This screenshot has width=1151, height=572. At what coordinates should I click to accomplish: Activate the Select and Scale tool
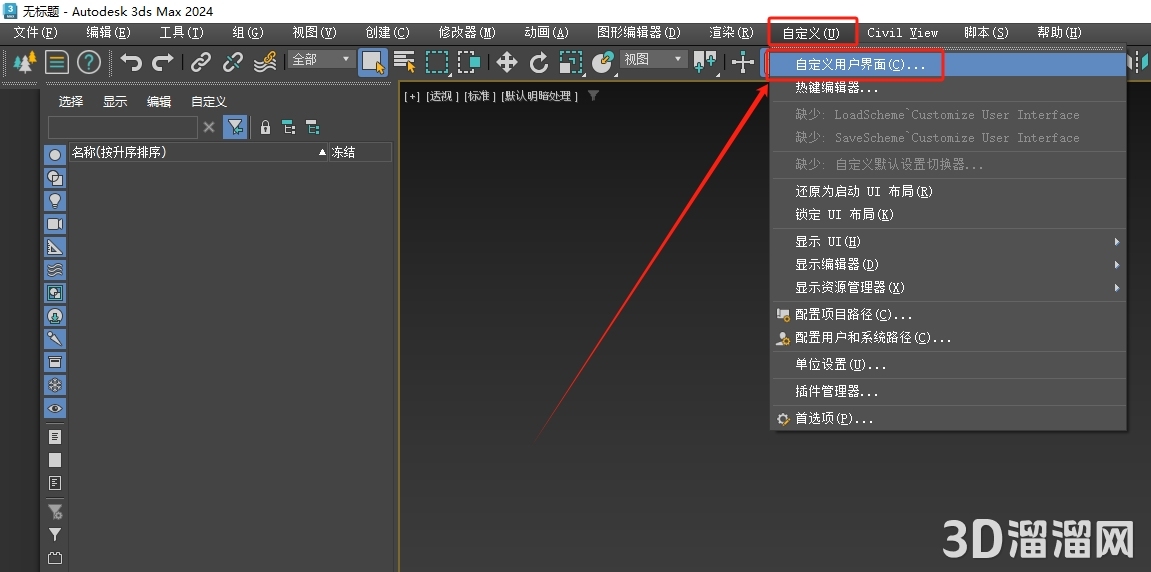tap(570, 62)
